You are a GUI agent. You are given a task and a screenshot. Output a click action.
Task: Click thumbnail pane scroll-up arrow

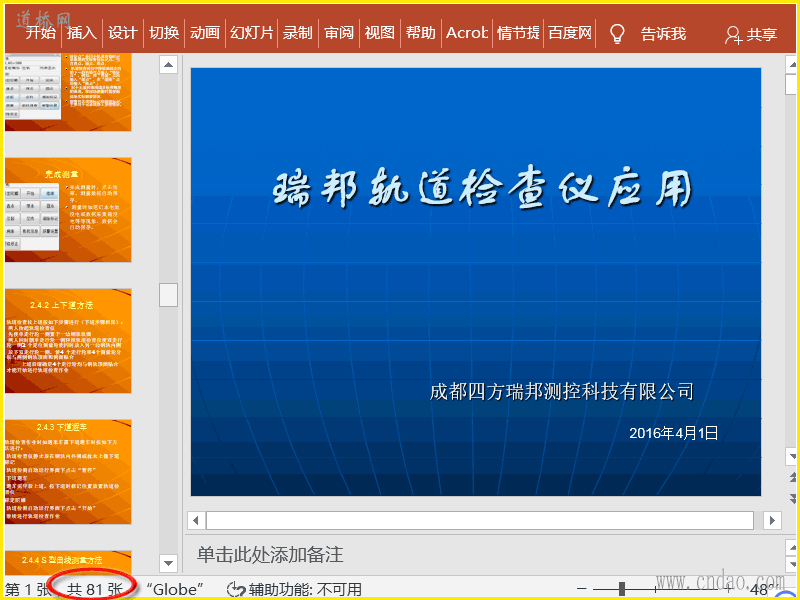[168, 65]
